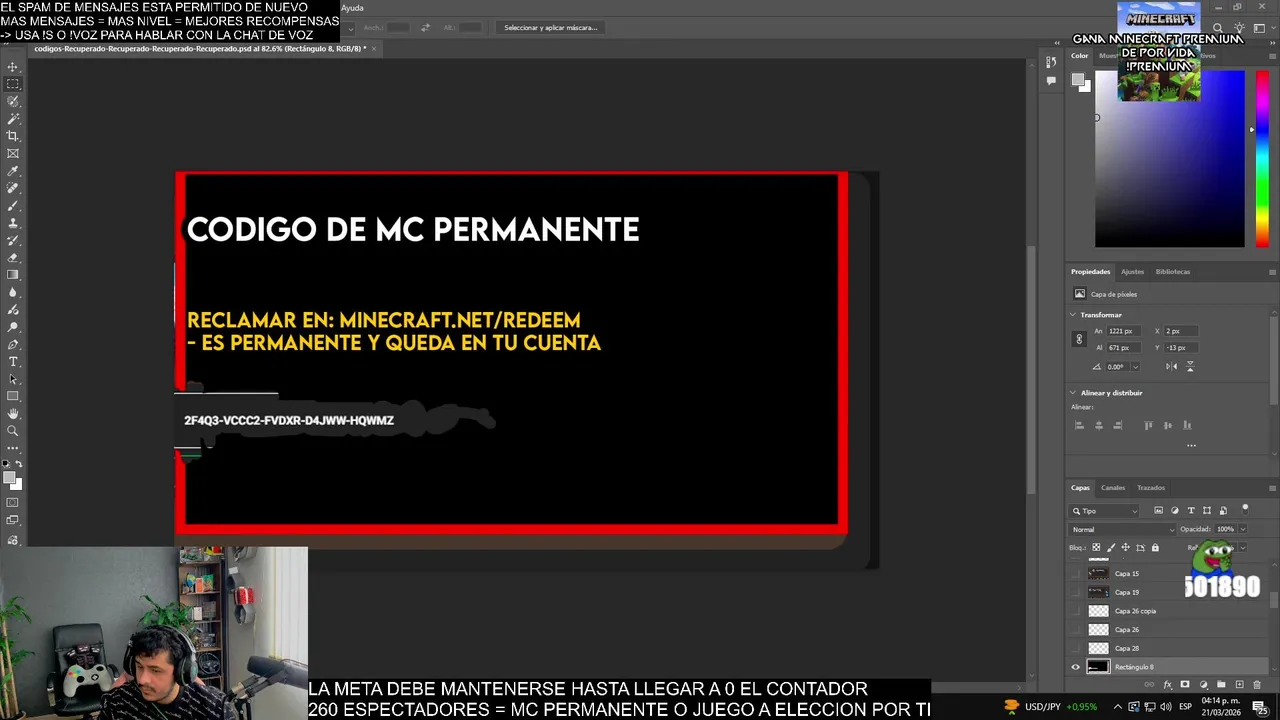This screenshot has height=720, width=1280.
Task: Select the Lasso tool
Action: [x=13, y=102]
